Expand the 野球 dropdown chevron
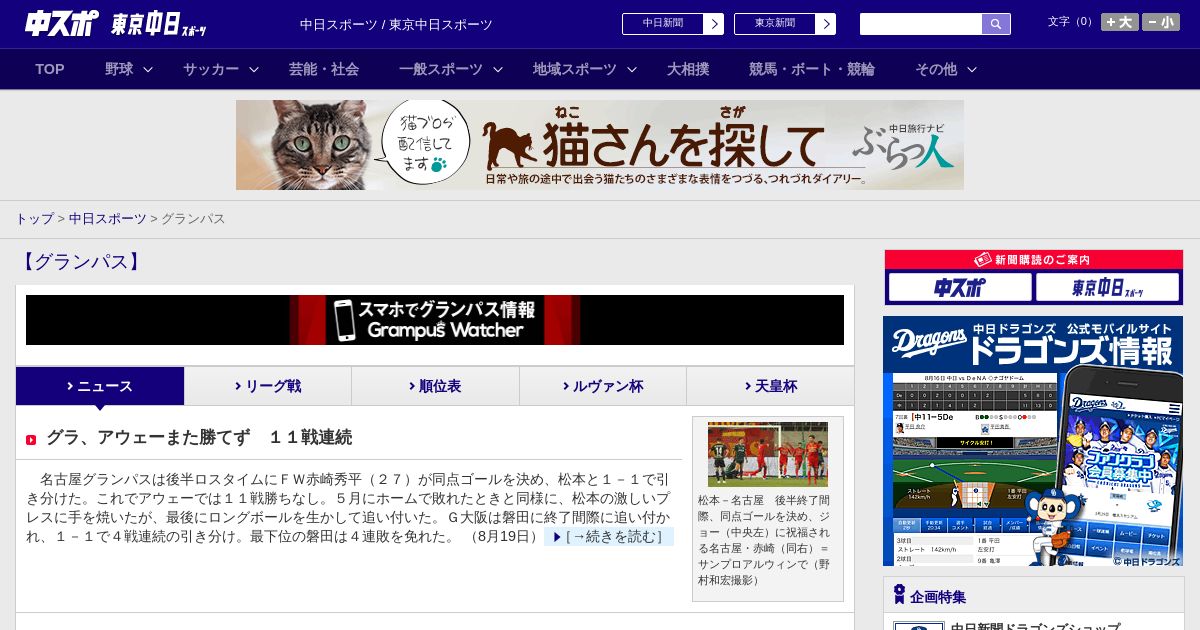 (148, 69)
